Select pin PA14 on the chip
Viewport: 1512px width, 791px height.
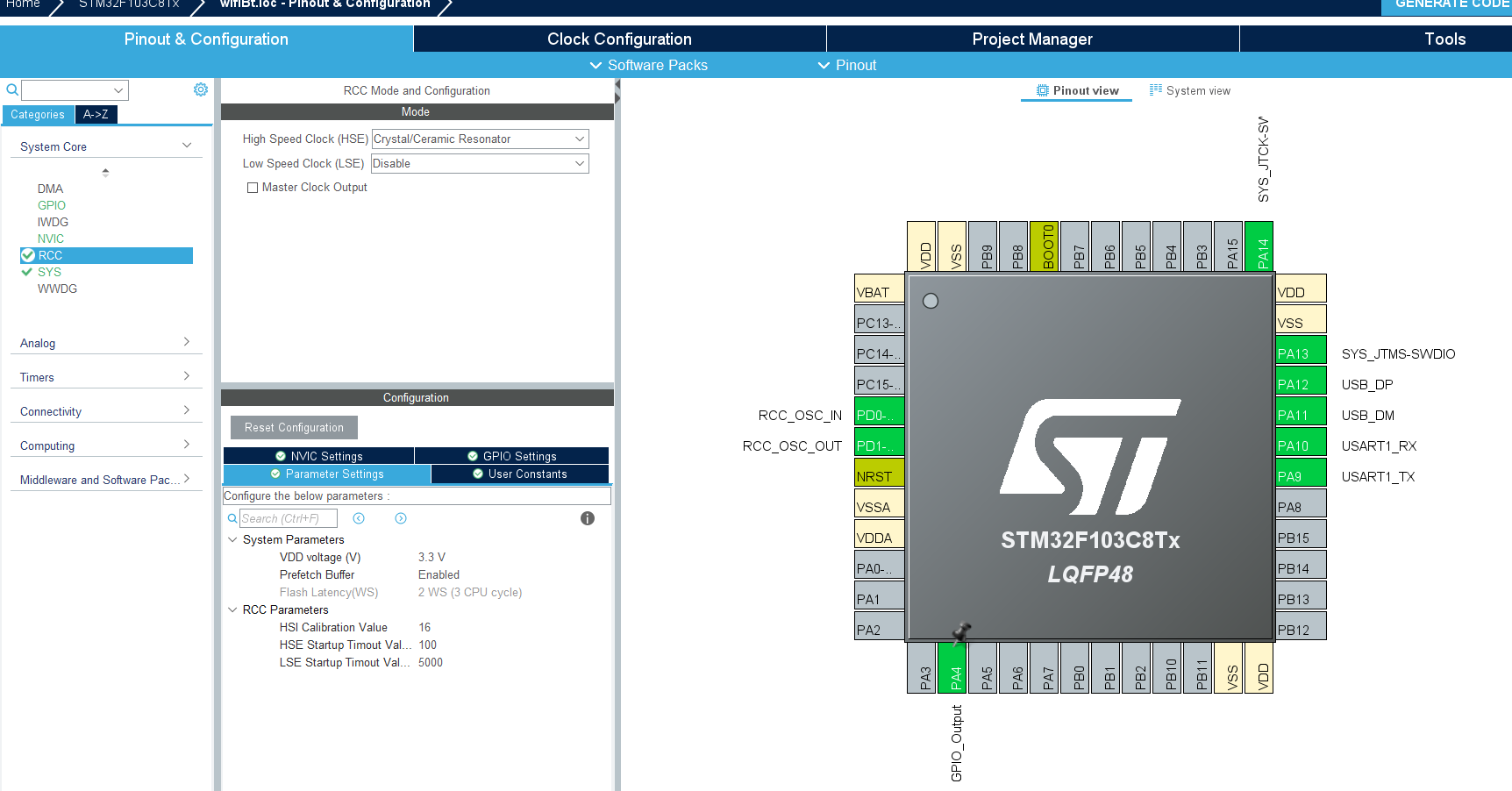click(x=1259, y=246)
